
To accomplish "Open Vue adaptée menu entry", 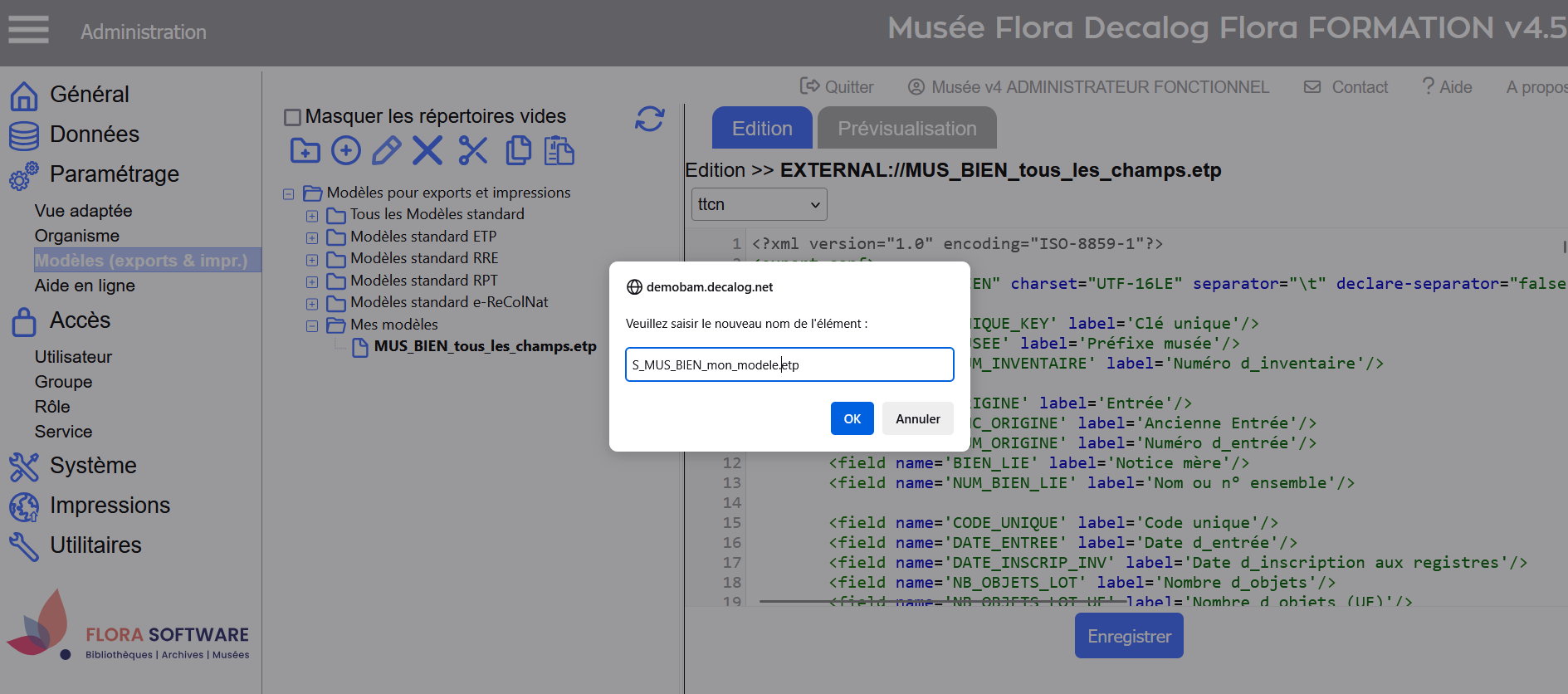I will (84, 211).
